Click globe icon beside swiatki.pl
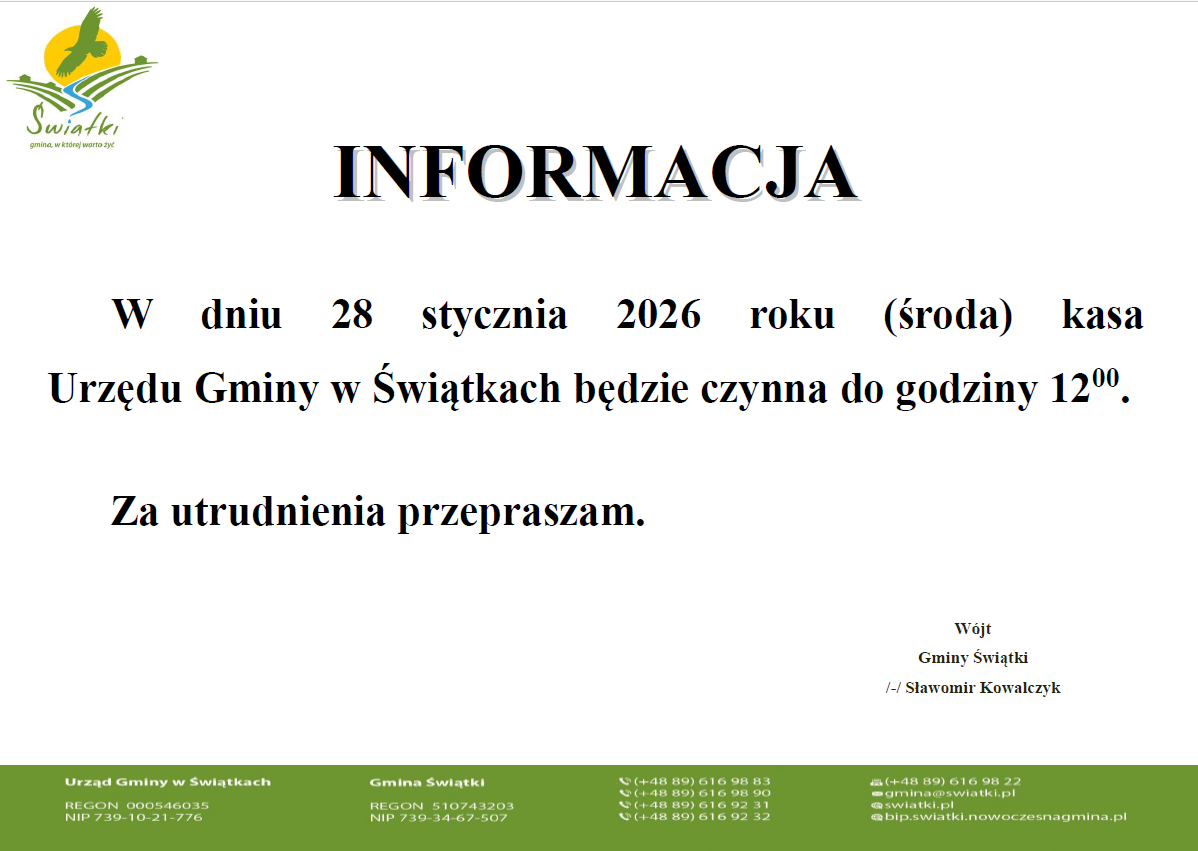 [x=876, y=805]
